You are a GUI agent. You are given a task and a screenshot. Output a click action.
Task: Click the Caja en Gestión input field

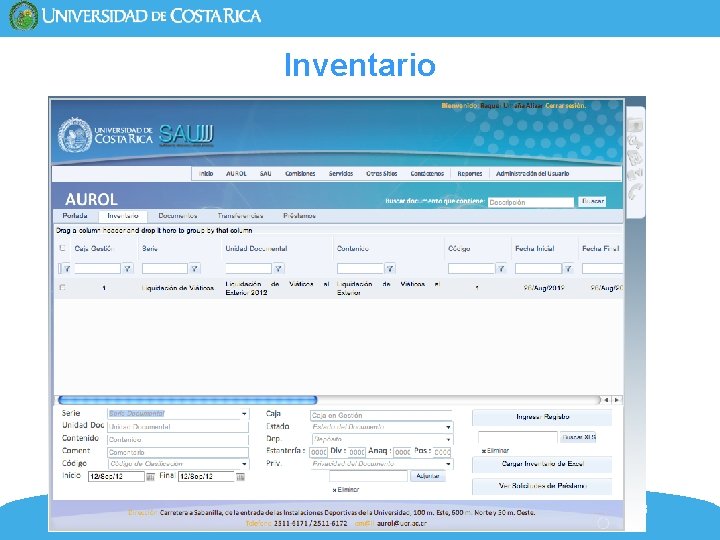pyautogui.click(x=381, y=416)
